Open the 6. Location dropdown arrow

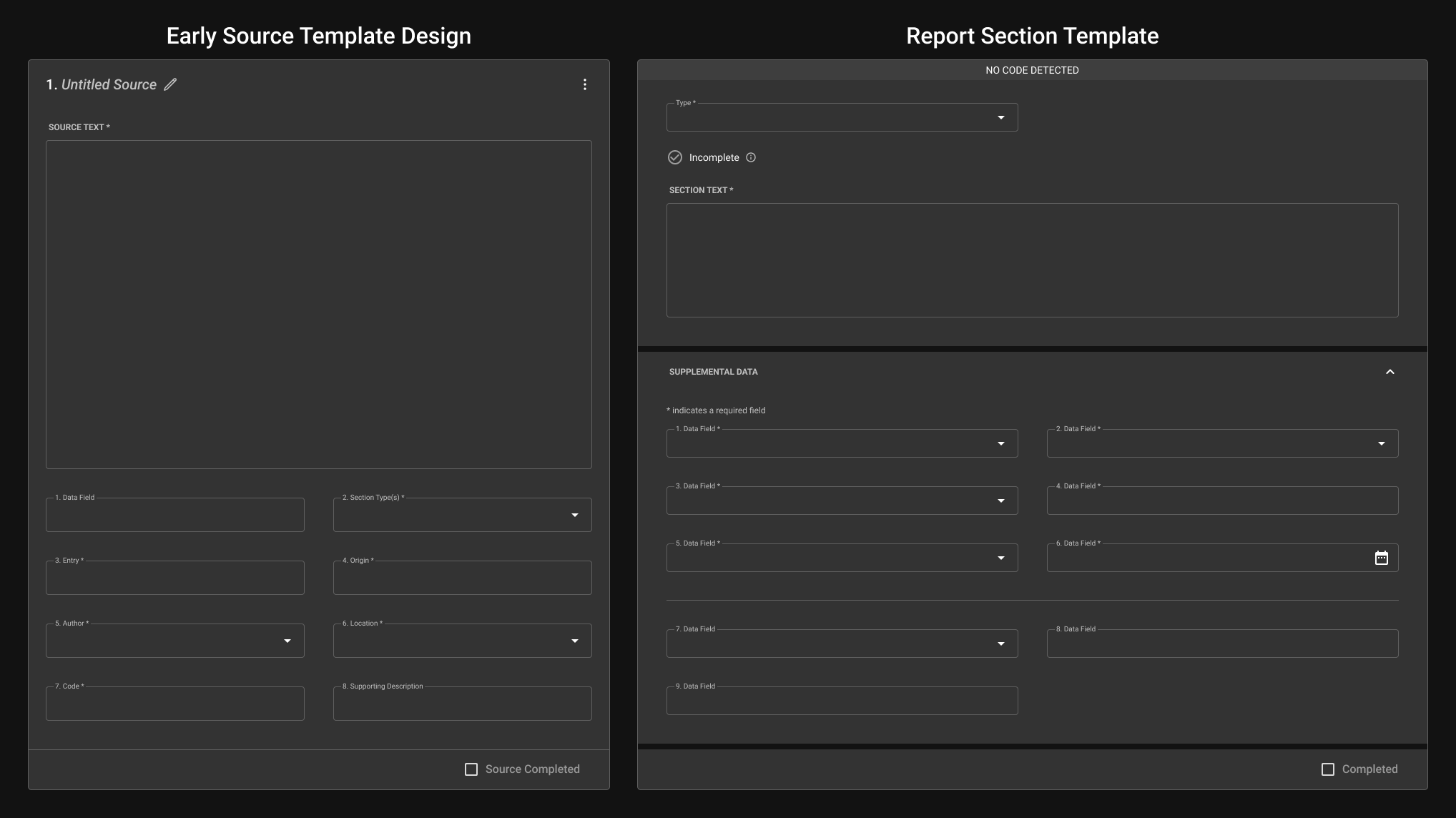[574, 641]
